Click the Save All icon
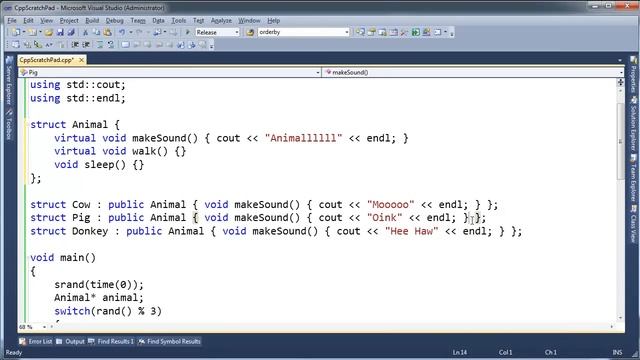The height and width of the screenshot is (360, 640). (x=71, y=32)
